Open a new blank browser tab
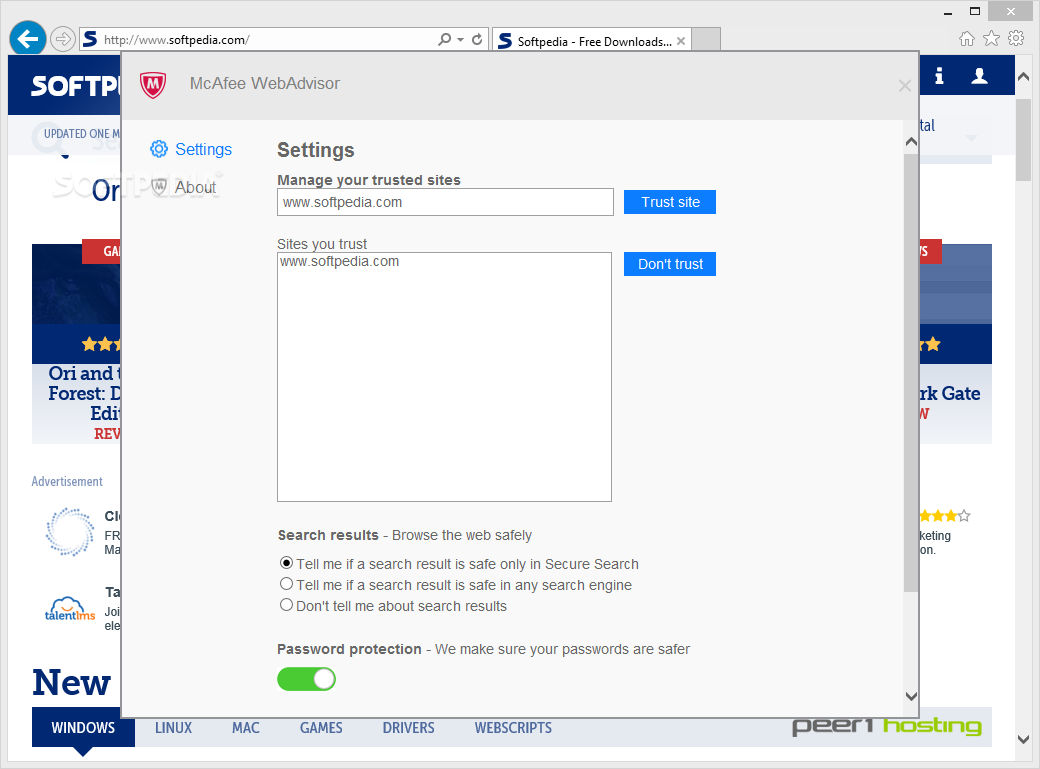1040x769 pixels. tap(706, 40)
